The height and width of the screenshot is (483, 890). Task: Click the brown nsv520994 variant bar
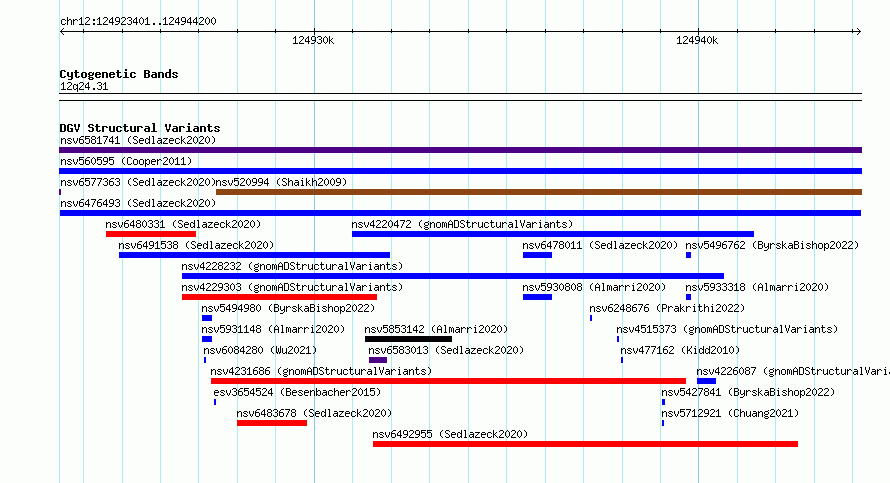[539, 192]
